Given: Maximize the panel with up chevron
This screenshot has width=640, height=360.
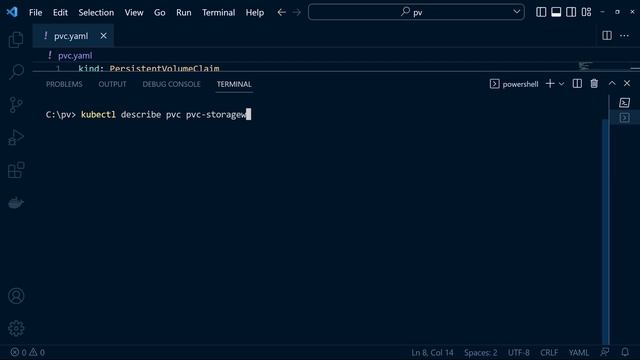Looking at the screenshot, I should point(612,83).
